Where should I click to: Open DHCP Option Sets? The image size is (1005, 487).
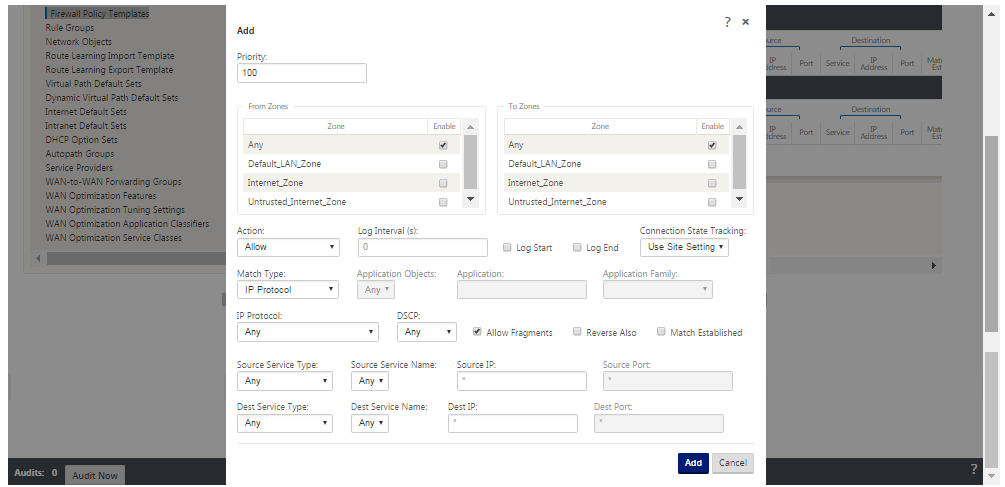[x=81, y=140]
